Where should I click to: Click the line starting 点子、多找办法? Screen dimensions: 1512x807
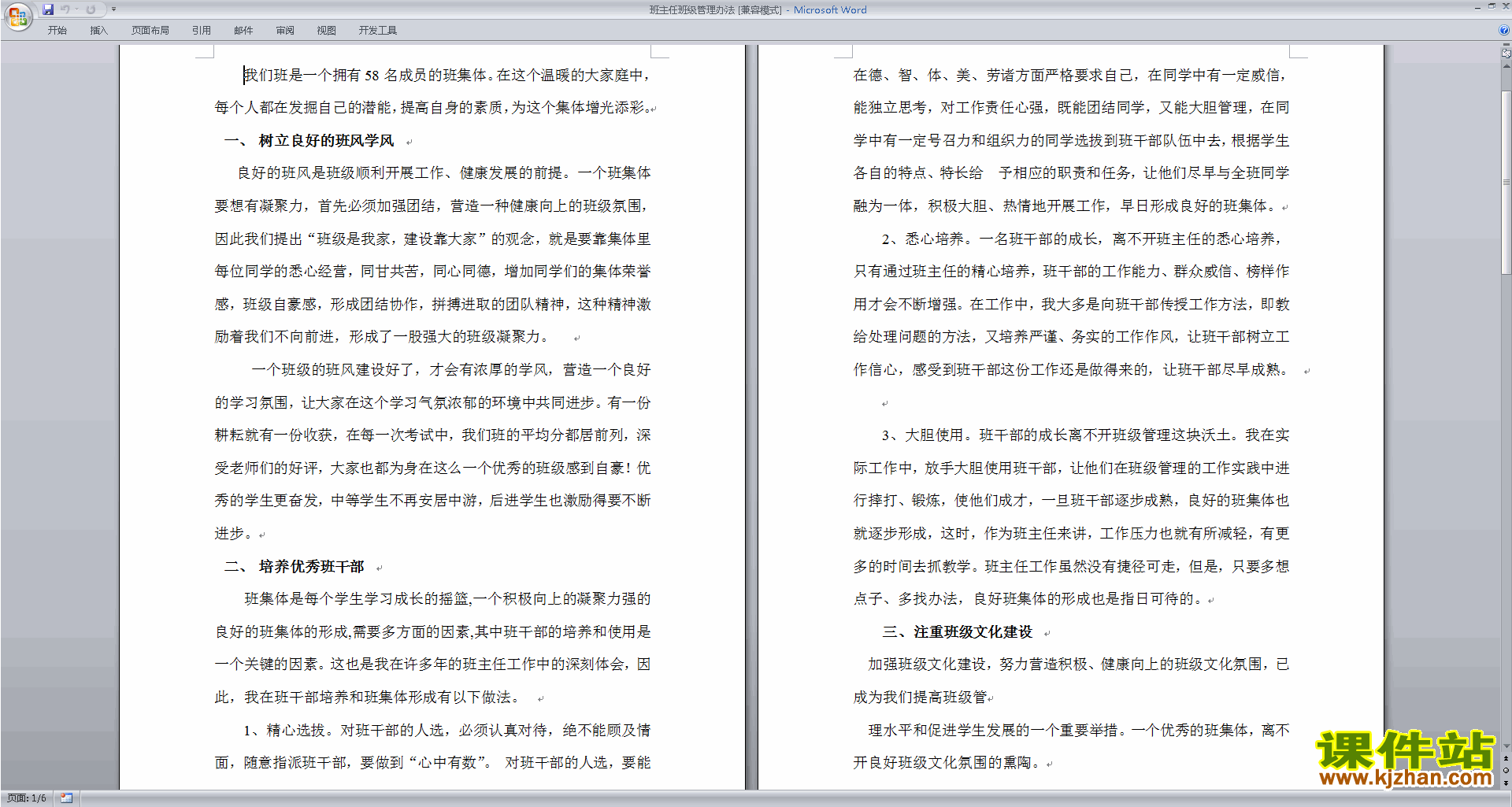pos(1028,599)
